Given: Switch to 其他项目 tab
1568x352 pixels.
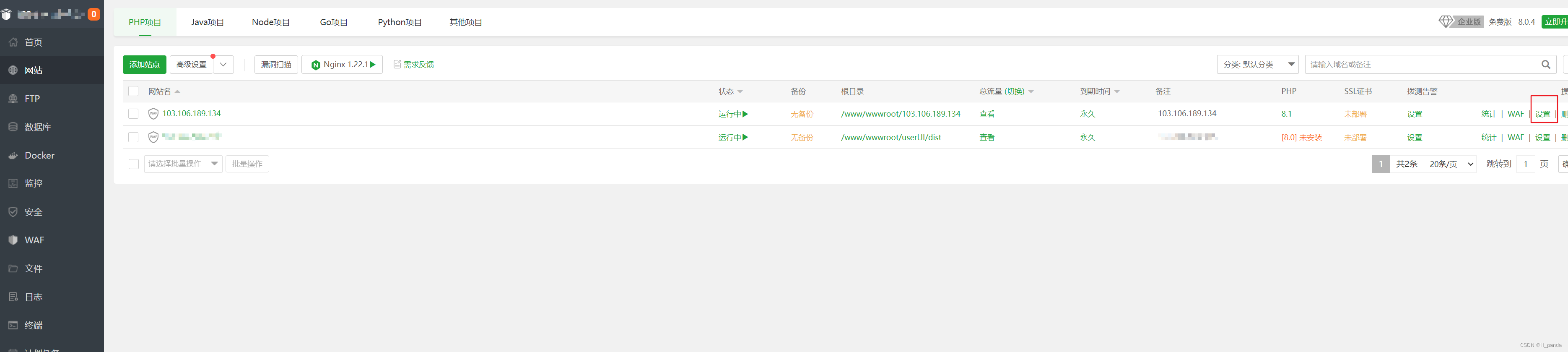Looking at the screenshot, I should coord(466,22).
